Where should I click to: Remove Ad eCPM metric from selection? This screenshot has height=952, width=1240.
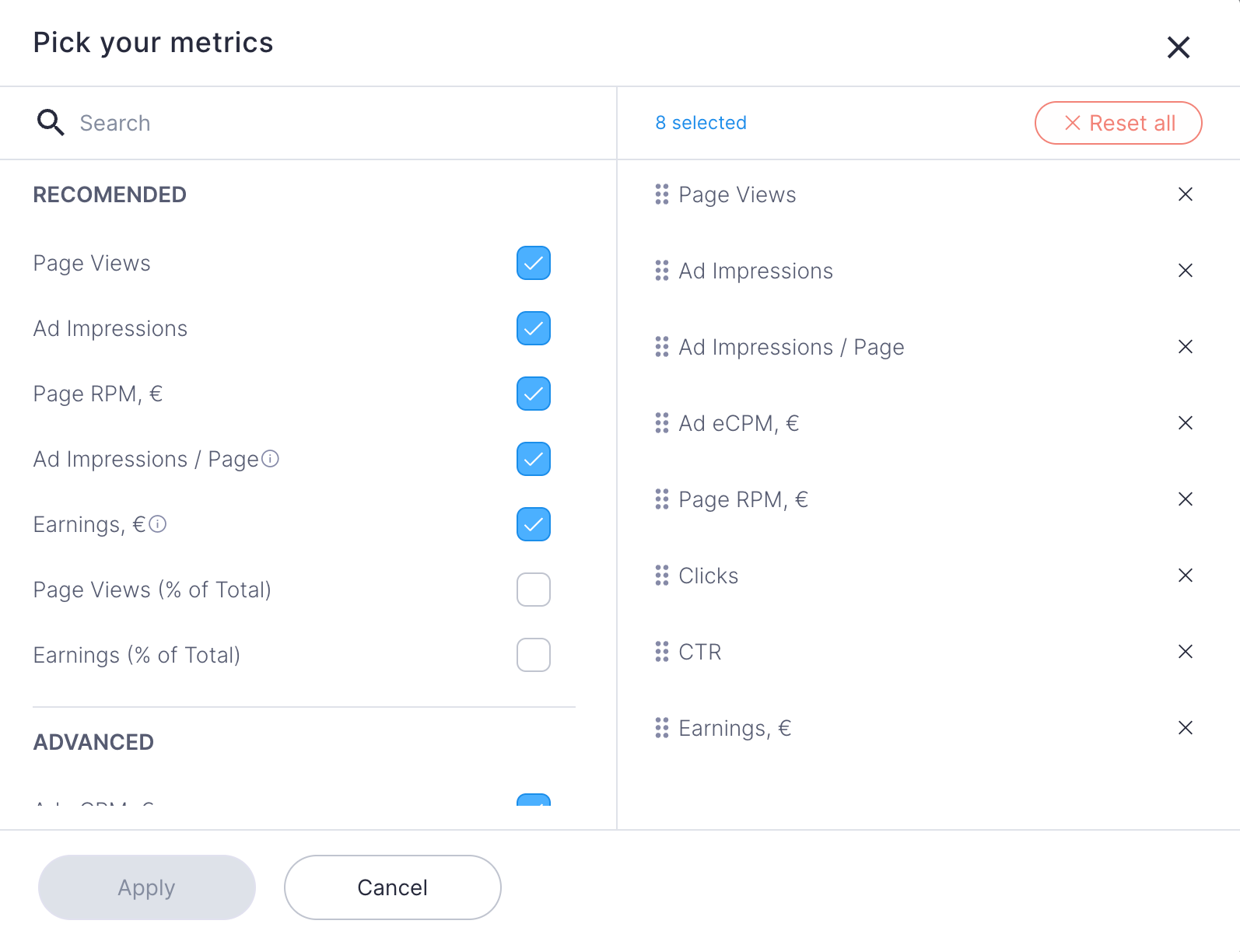pos(1185,423)
